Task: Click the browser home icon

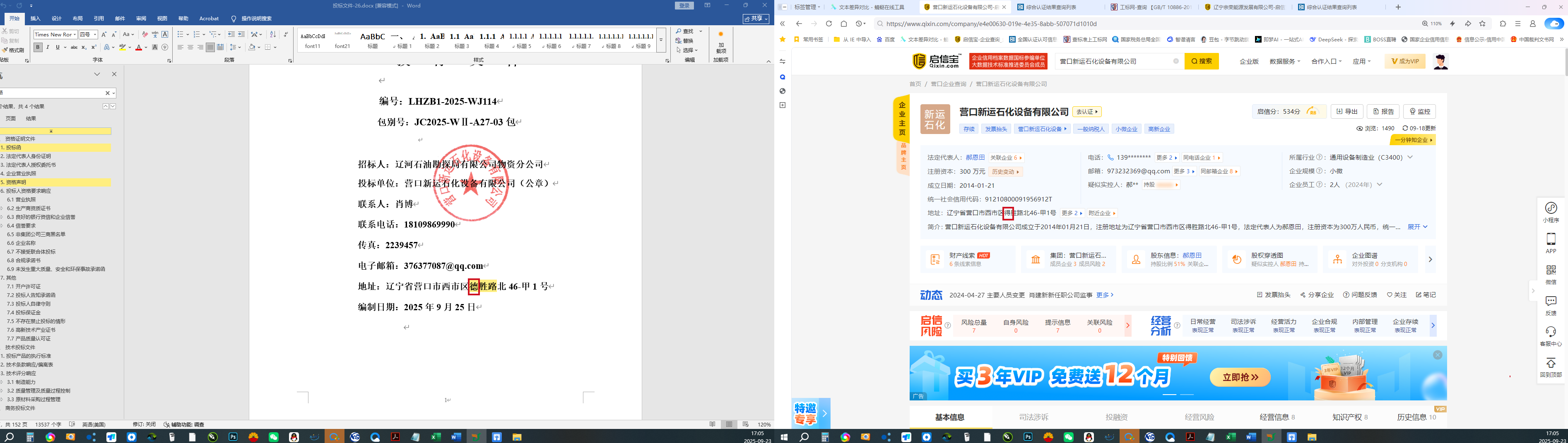Action: (x=844, y=24)
